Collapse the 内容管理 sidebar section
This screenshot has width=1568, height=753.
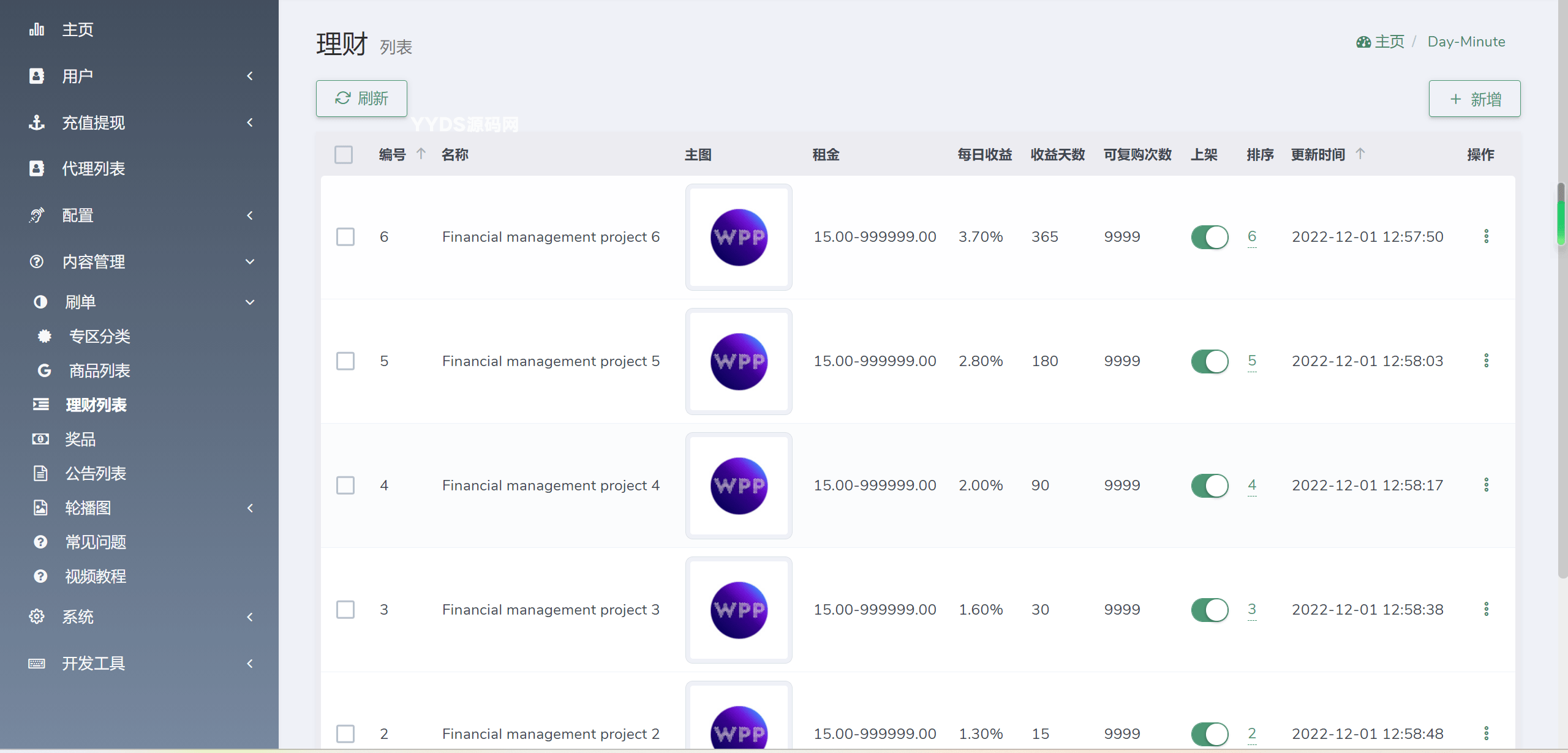coord(250,262)
